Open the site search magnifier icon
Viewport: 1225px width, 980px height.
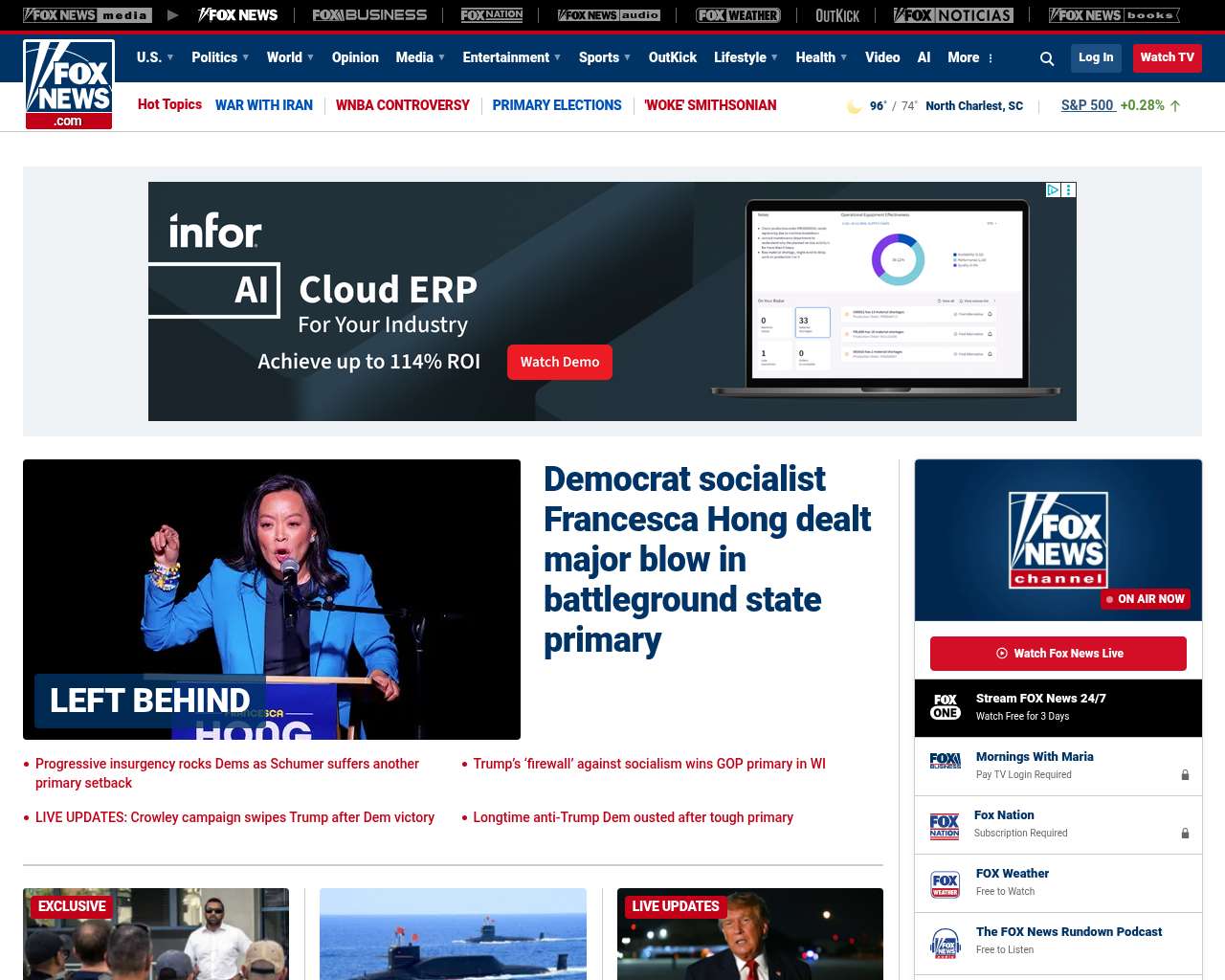(1047, 58)
